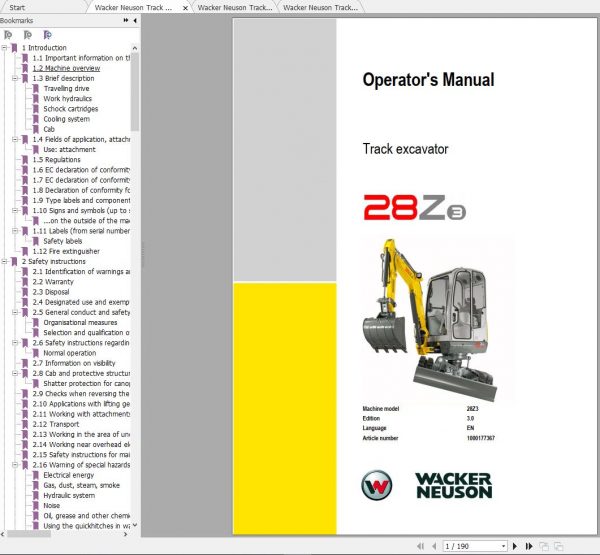
Task: Open 2.3 Disposal bookmark
Action: click(51, 292)
